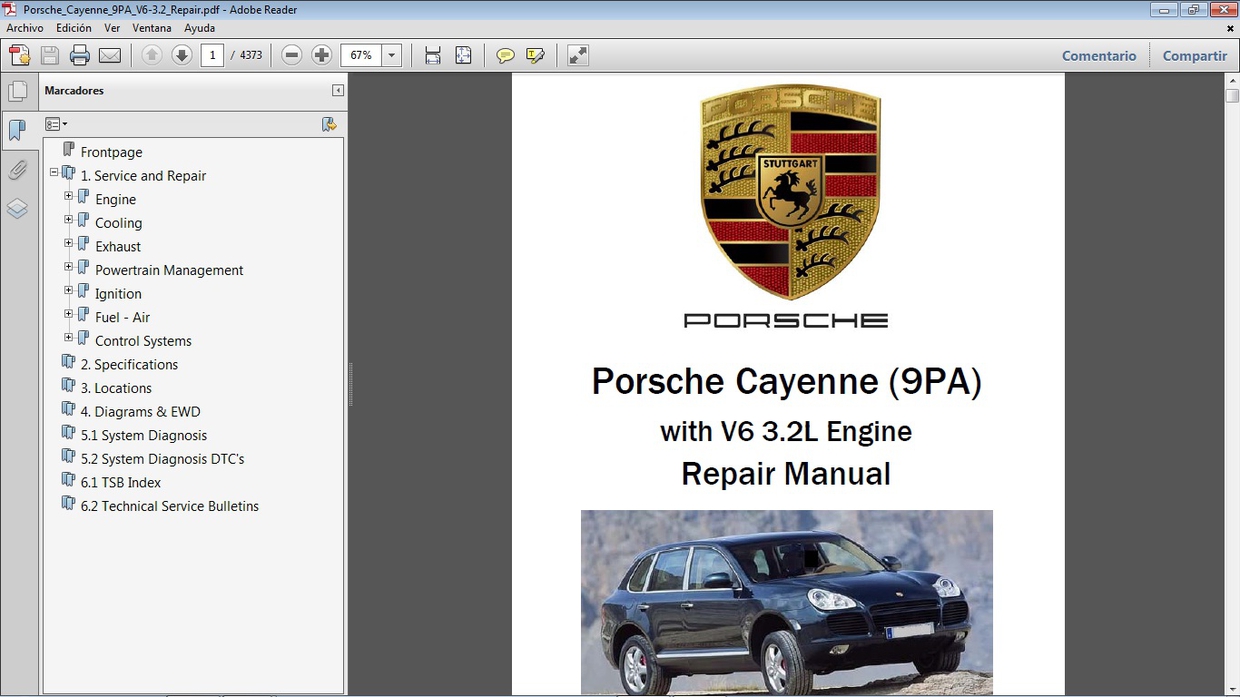Open the Print dialog icon
Image resolution: width=1240 pixels, height=697 pixels.
pyautogui.click(x=79, y=55)
